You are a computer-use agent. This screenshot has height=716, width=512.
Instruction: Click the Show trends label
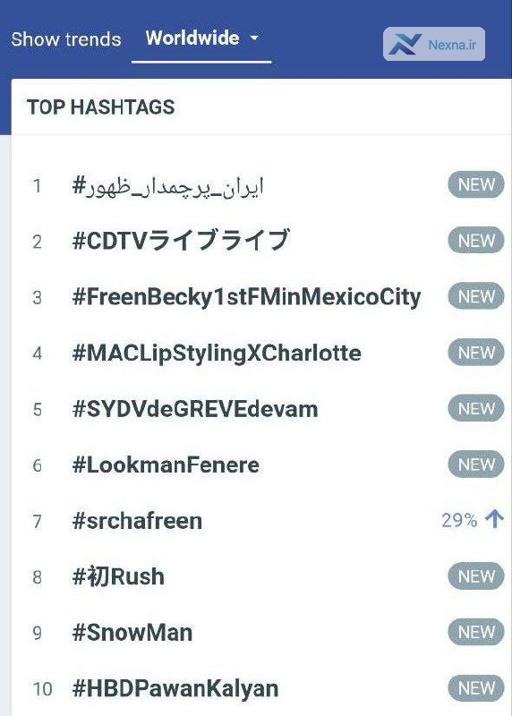(66, 39)
